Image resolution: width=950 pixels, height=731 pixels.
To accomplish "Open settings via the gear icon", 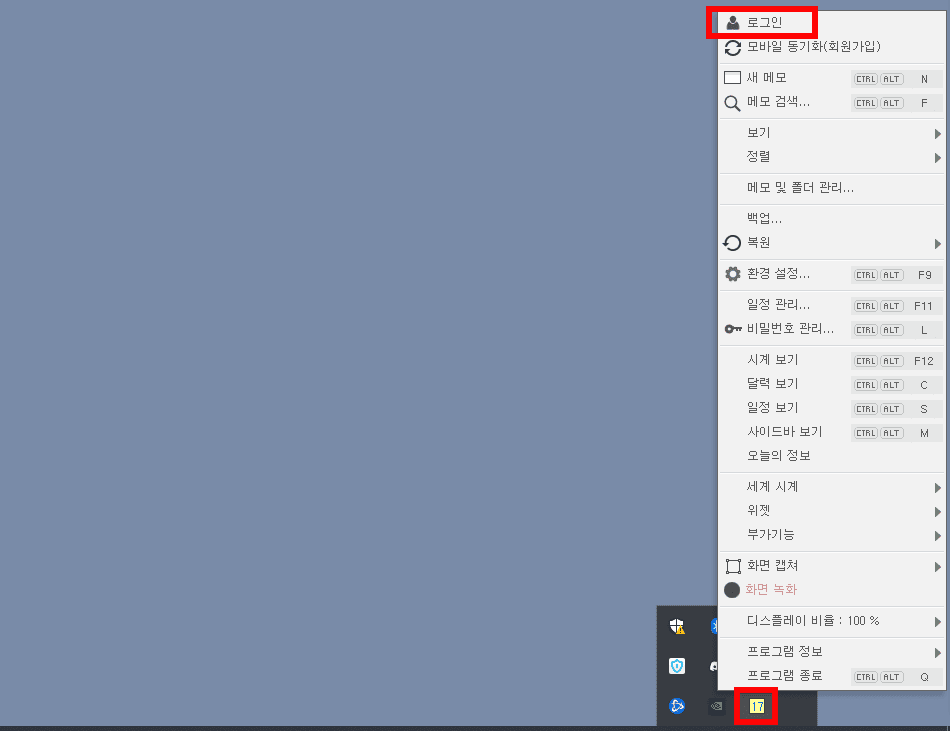I will tap(733, 274).
